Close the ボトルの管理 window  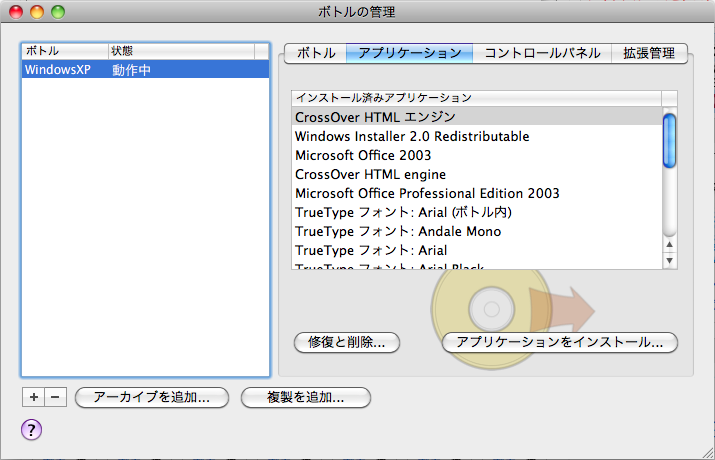(16, 12)
